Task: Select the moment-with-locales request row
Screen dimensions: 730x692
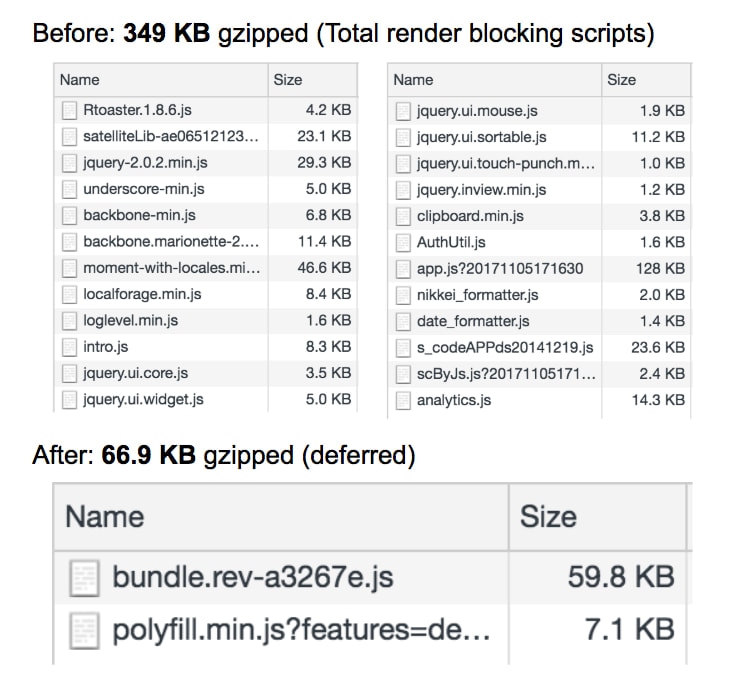Action: [171, 268]
